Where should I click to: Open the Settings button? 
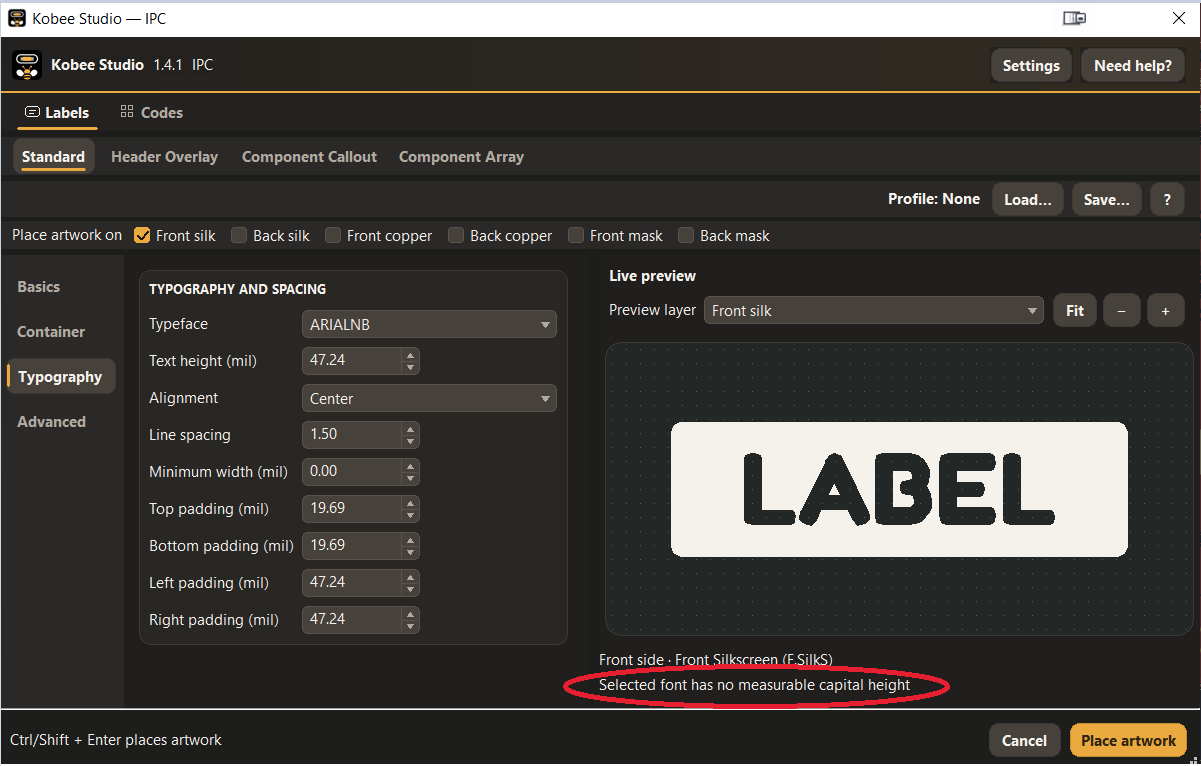tap(1031, 65)
